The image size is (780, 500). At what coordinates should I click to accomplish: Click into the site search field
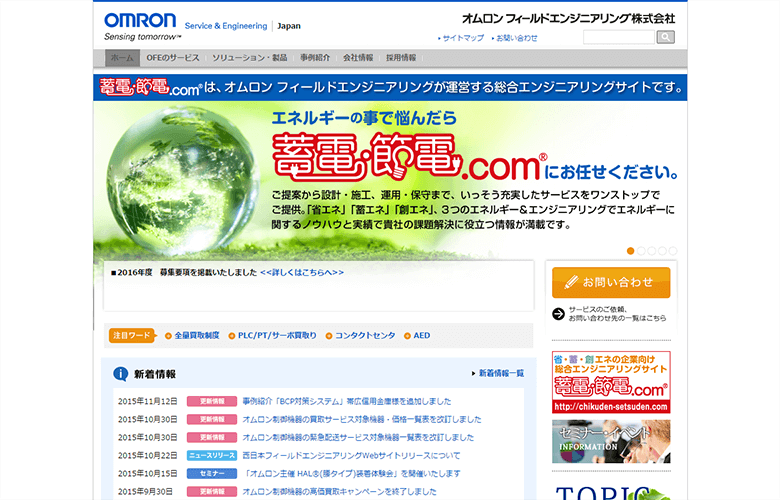(x=619, y=37)
